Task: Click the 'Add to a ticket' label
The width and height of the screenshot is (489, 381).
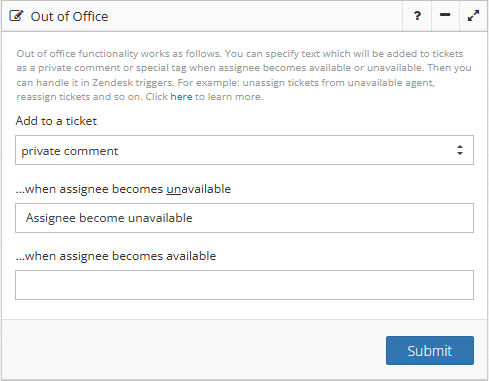Action: (56, 121)
